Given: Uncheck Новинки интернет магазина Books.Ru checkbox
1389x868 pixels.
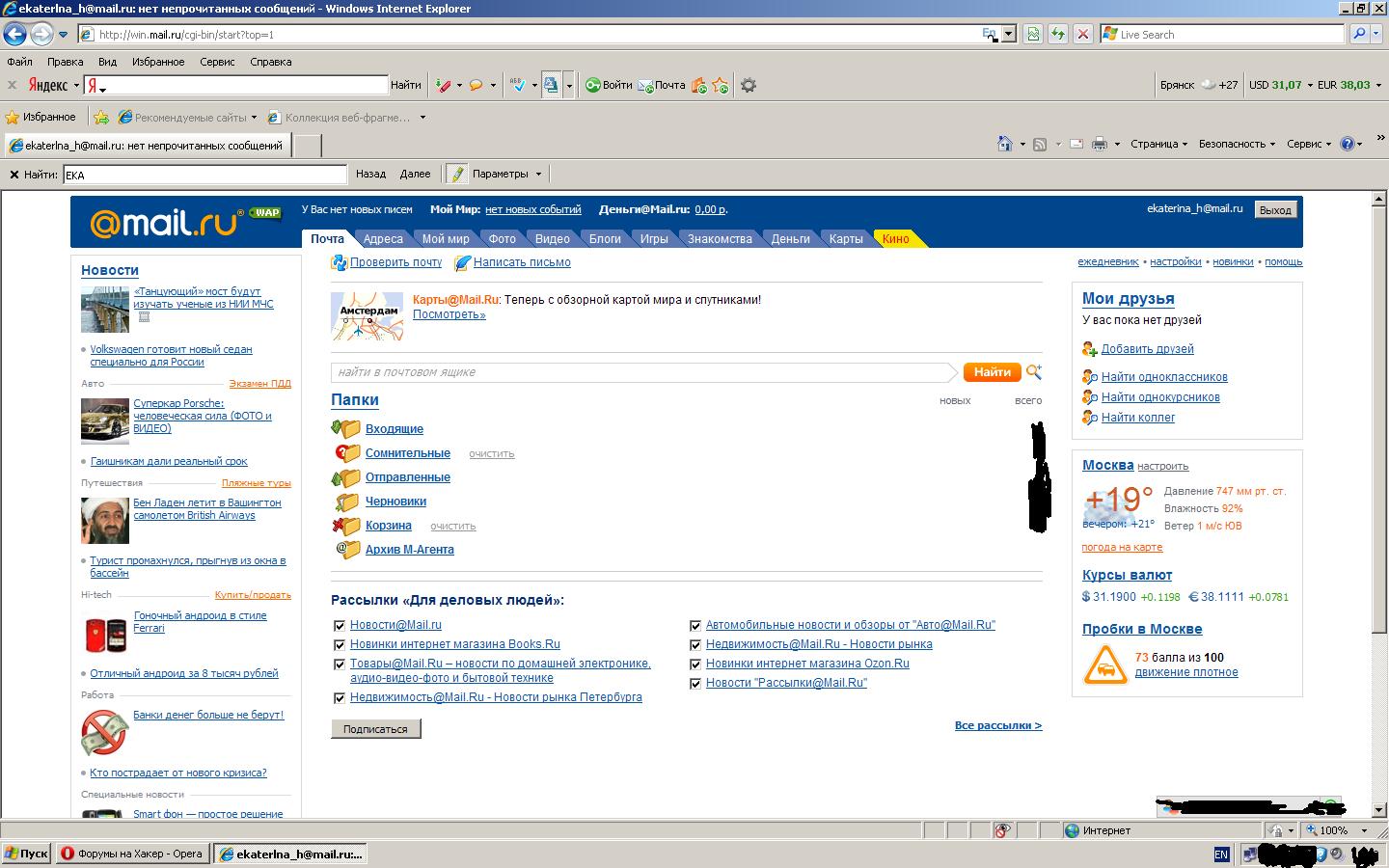Looking at the screenshot, I should coord(340,644).
